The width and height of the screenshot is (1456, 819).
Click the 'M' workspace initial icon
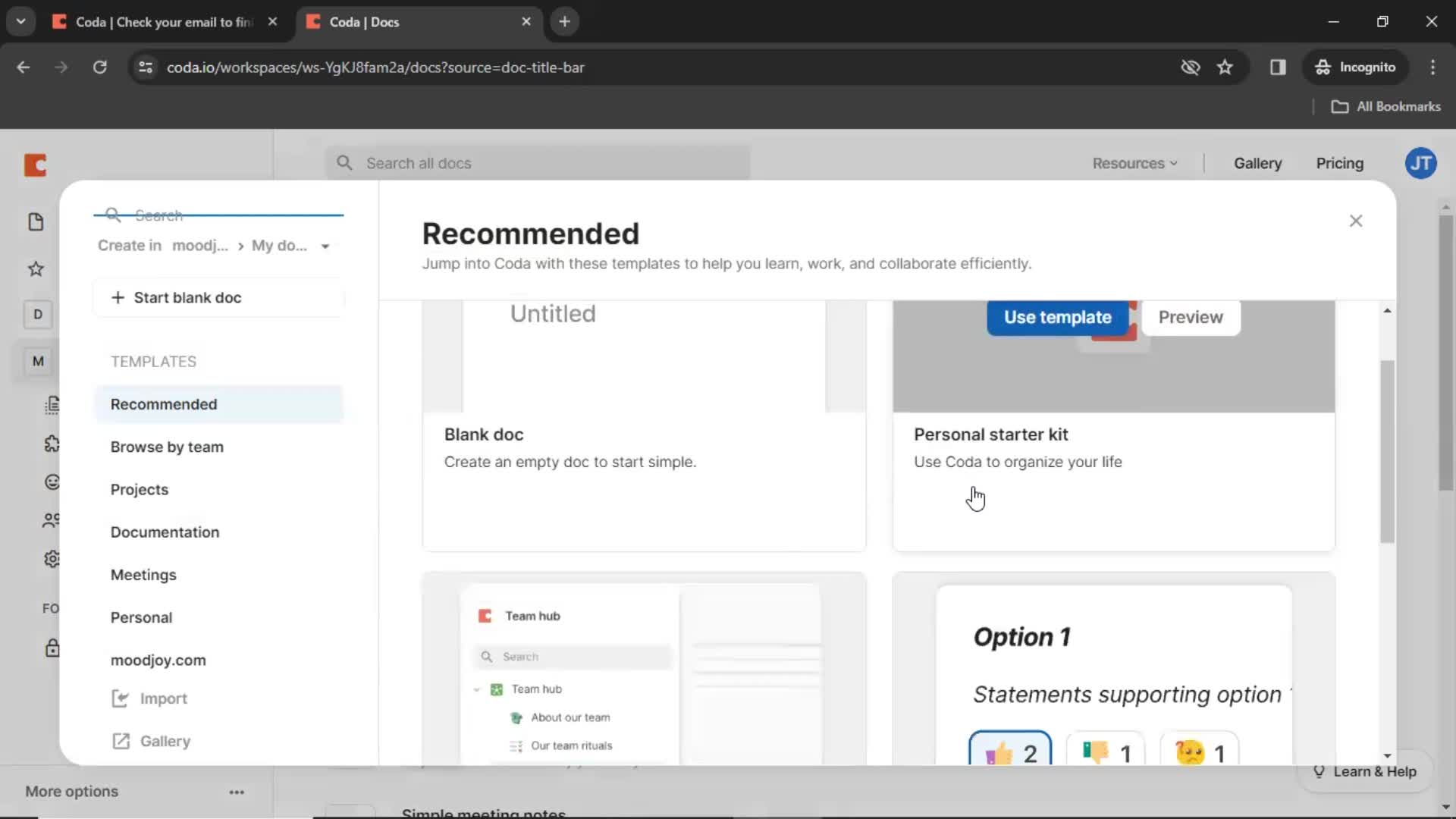click(37, 360)
